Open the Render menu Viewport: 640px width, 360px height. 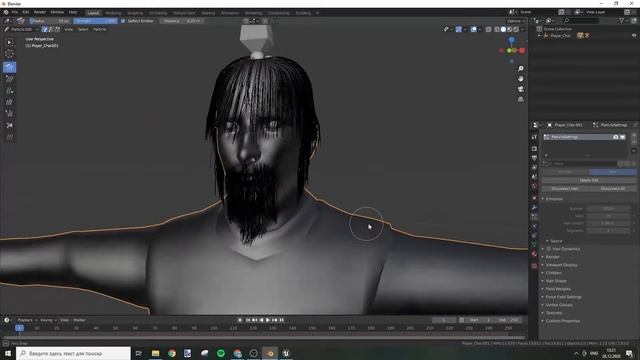(x=40, y=12)
